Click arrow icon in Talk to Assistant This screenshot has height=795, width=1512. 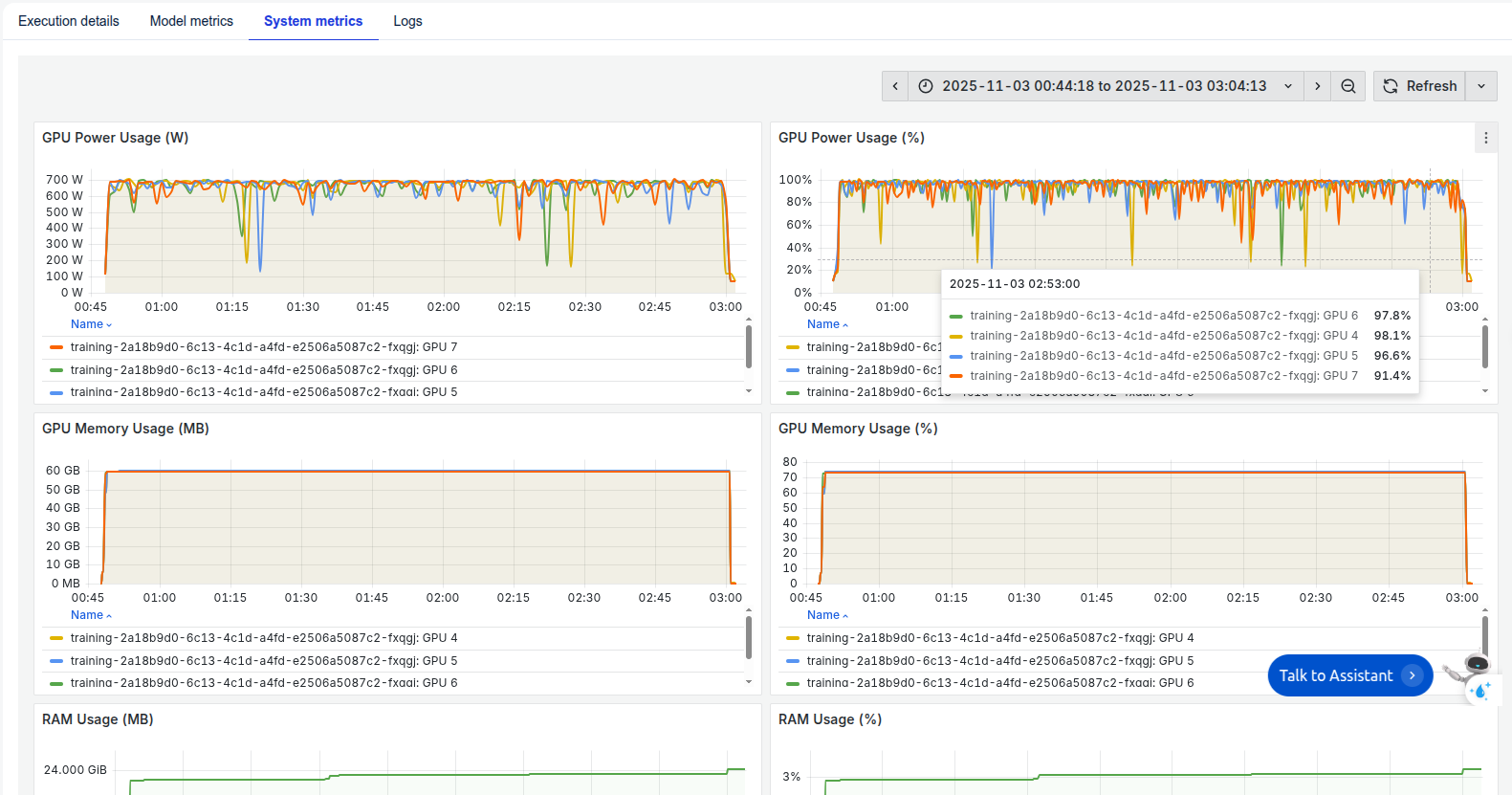(x=1412, y=675)
